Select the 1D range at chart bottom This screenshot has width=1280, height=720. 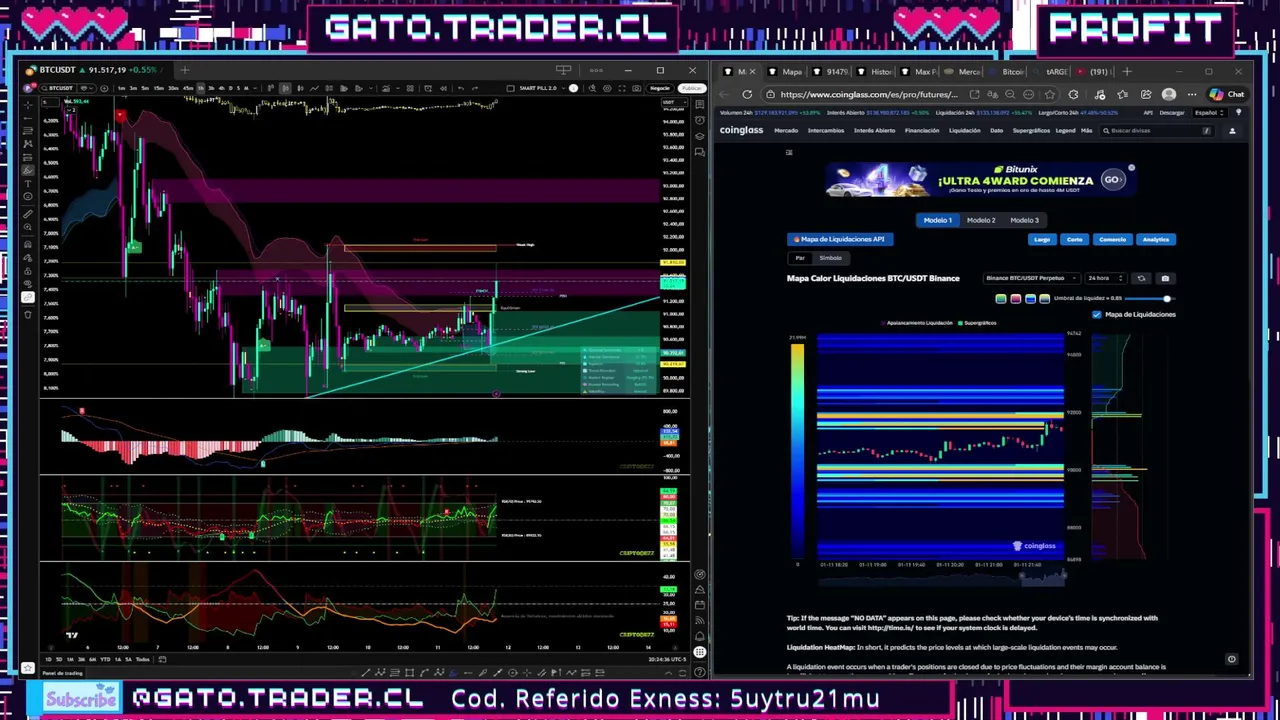coord(48,659)
